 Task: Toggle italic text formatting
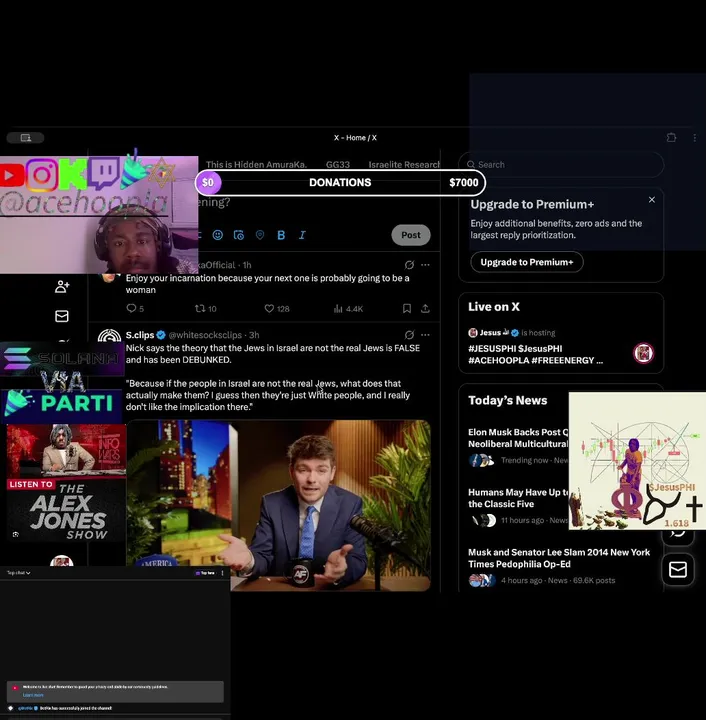302,235
